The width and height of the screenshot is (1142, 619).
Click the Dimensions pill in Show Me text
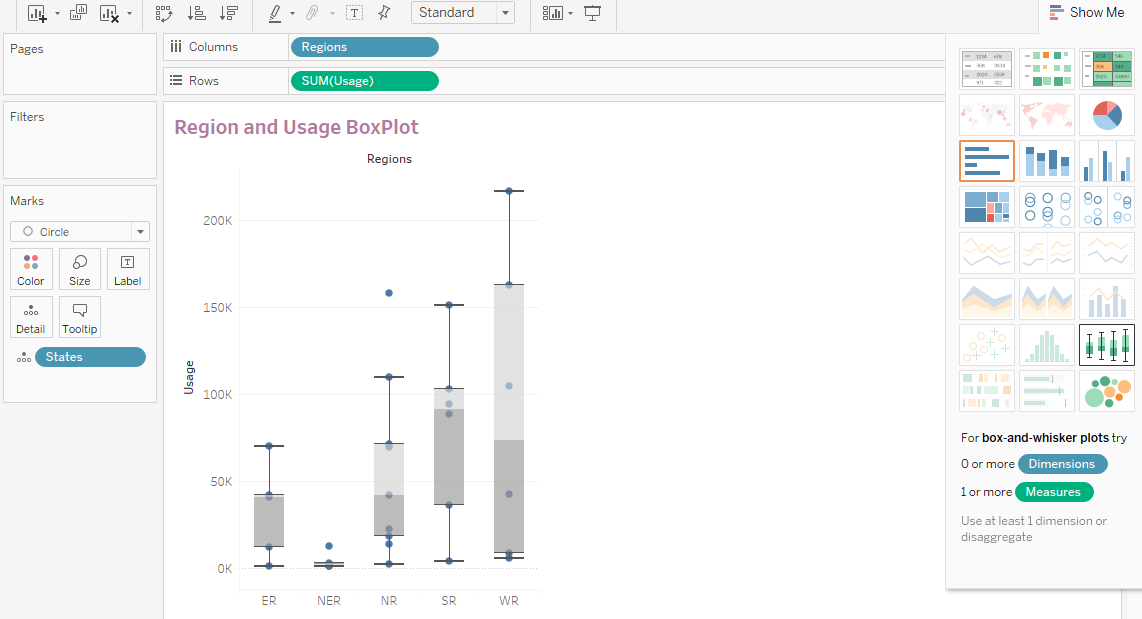[1062, 464]
